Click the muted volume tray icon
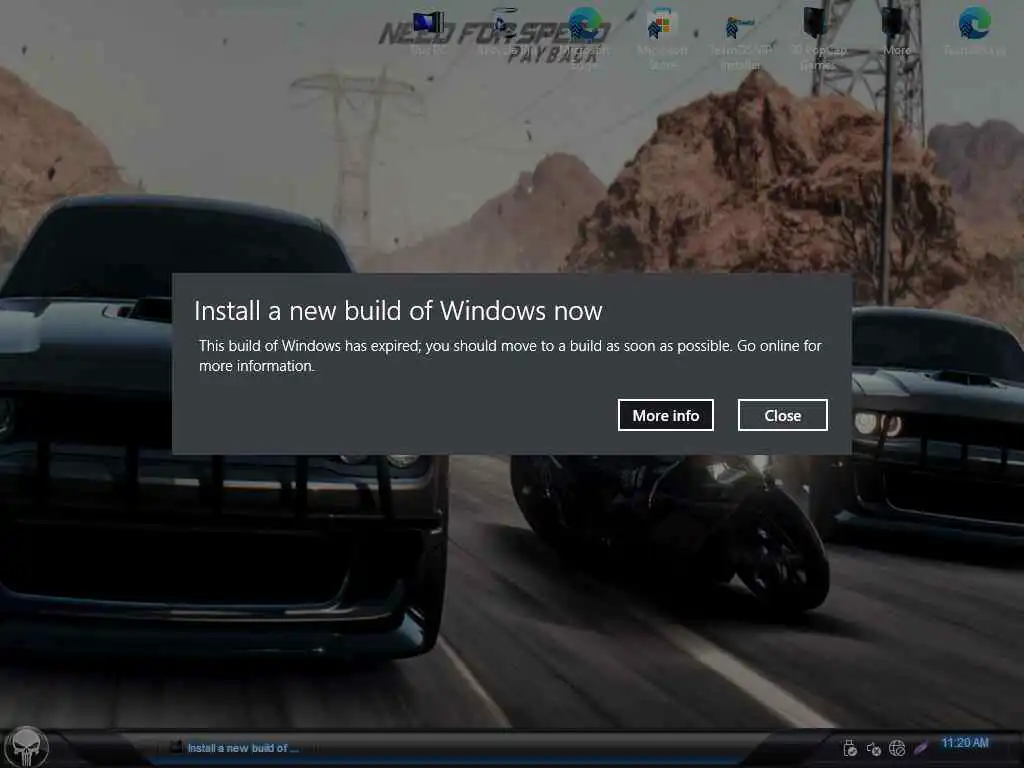The image size is (1024, 768). click(874, 748)
